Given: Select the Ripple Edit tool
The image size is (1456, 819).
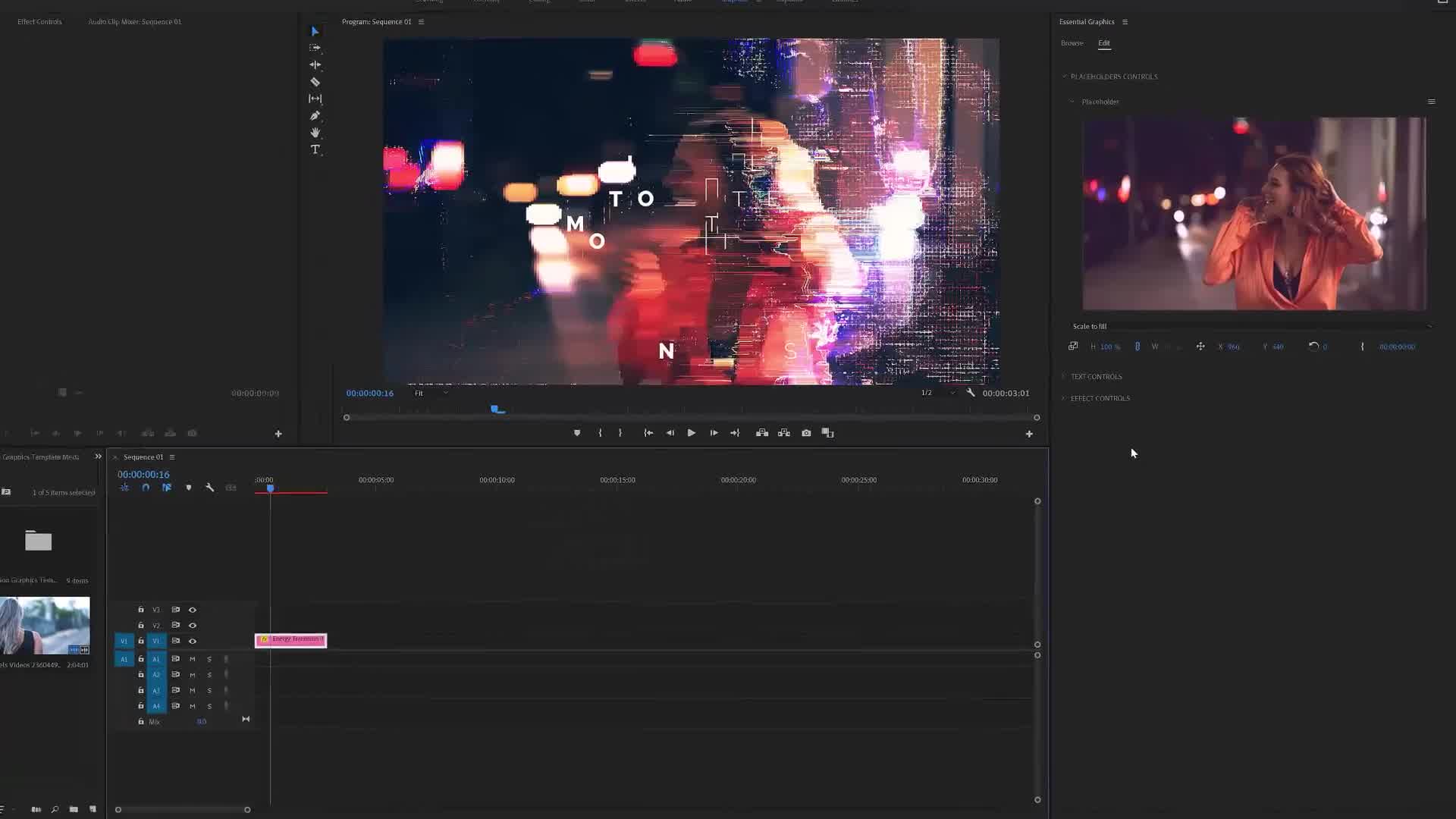Looking at the screenshot, I should point(315,64).
